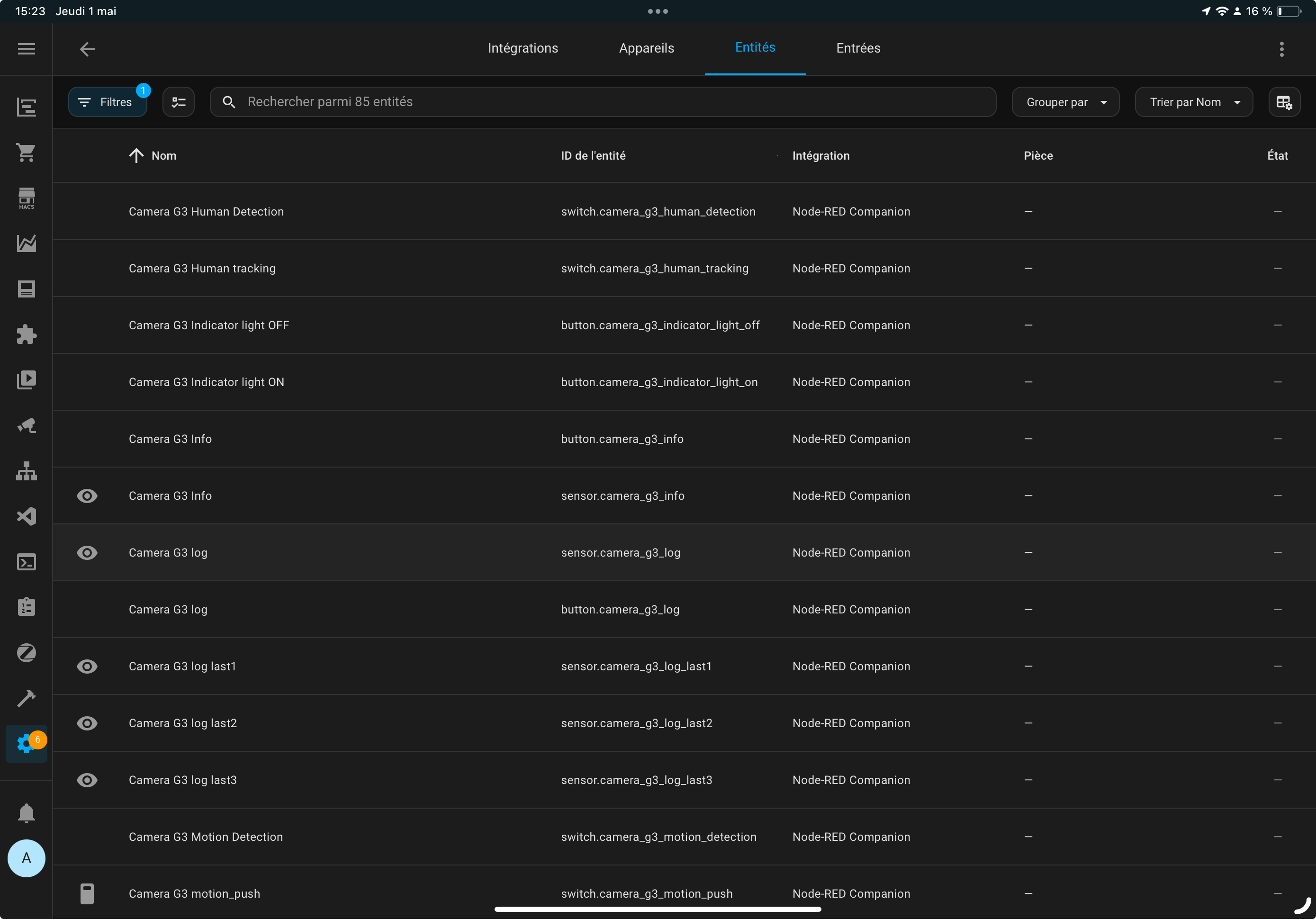The image size is (1316, 919).
Task: Open Camera G3 Indicator light OFF row
Action: (685, 325)
